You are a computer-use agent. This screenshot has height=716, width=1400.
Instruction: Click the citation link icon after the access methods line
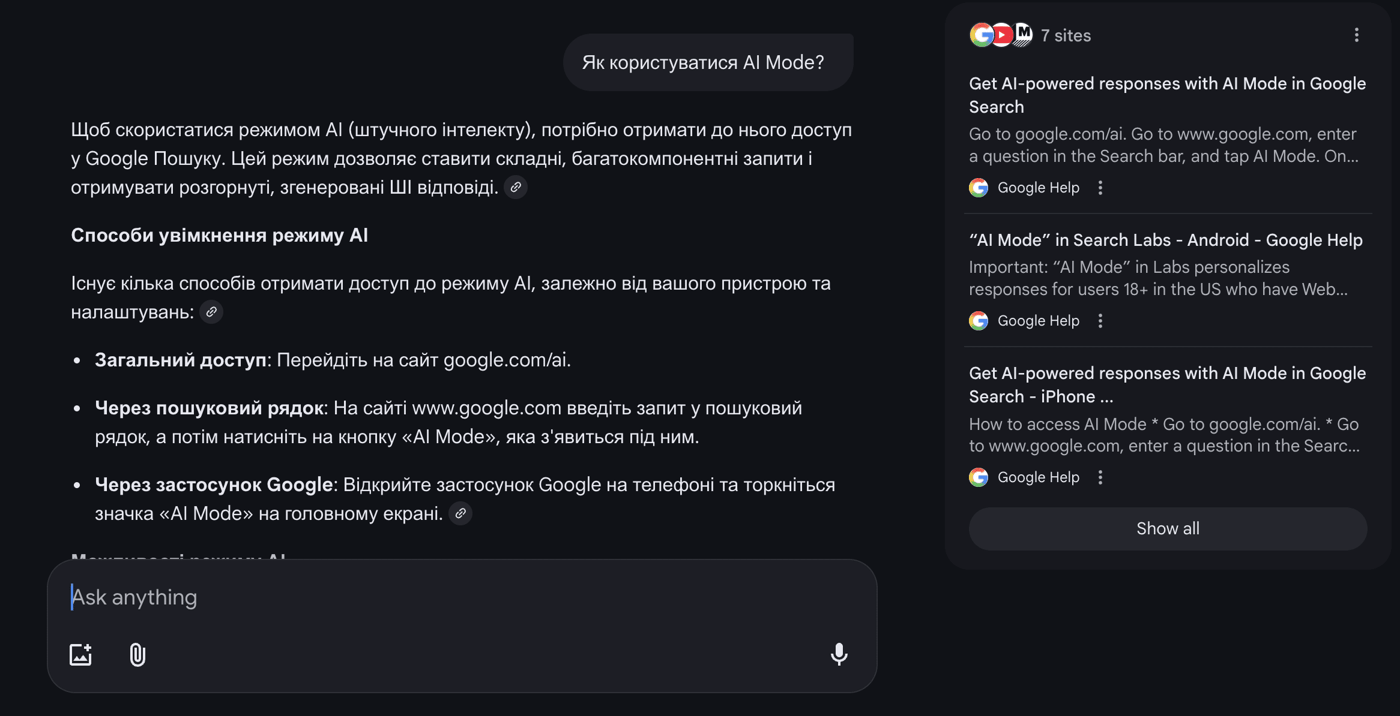coord(211,312)
